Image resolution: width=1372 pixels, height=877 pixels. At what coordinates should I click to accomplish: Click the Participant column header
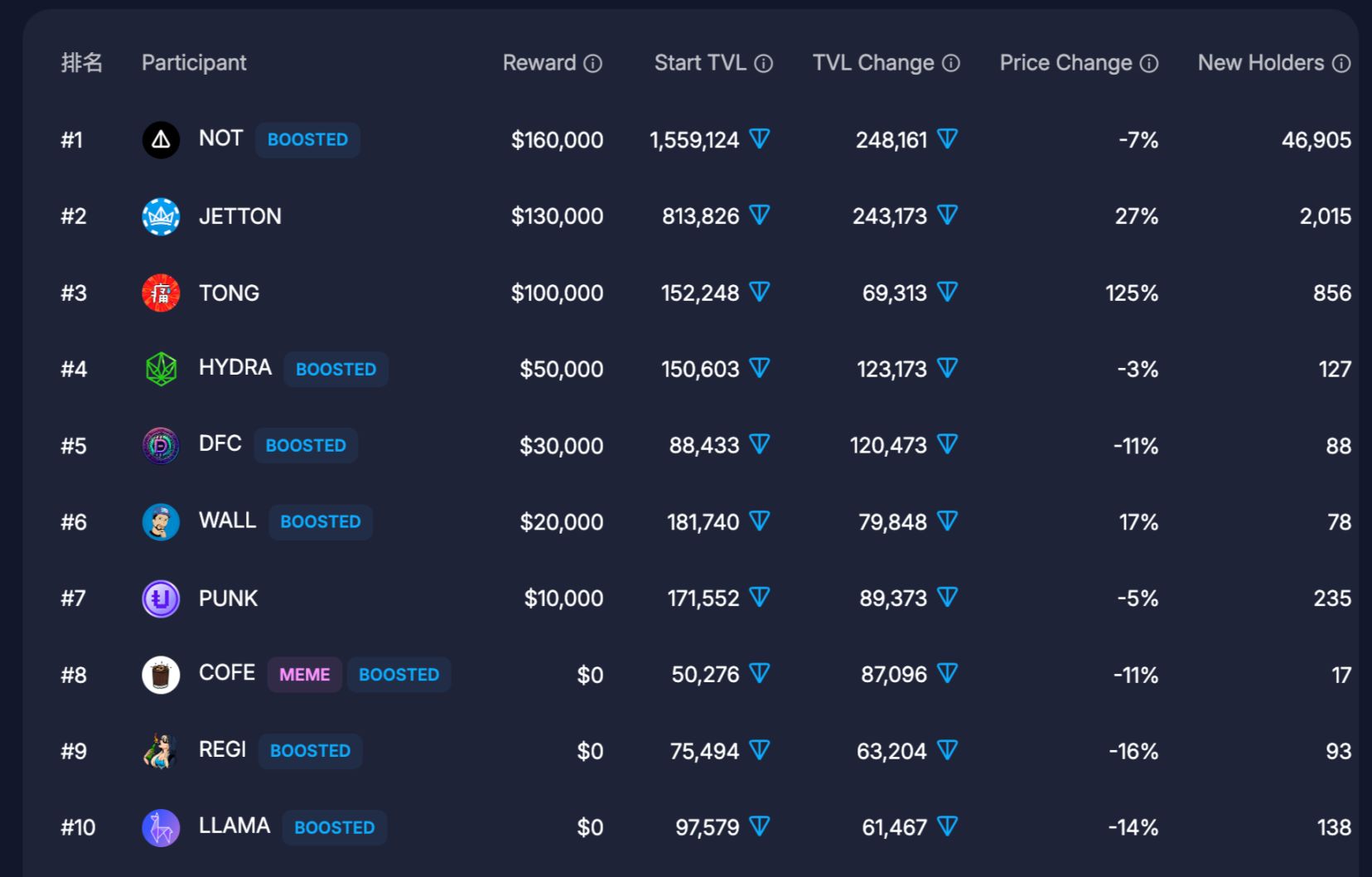[194, 63]
